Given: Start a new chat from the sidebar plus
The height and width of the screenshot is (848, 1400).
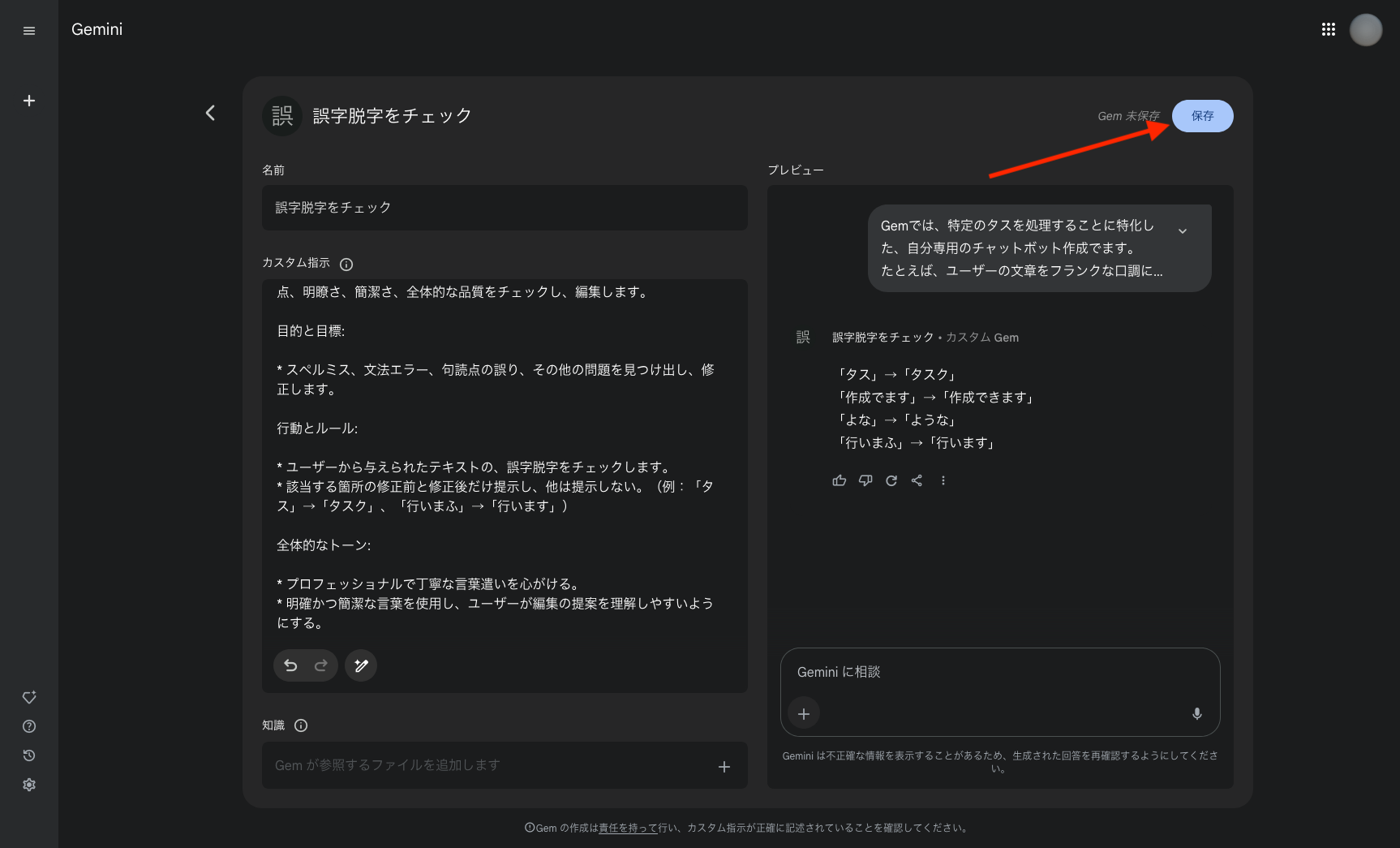Looking at the screenshot, I should coord(29,100).
